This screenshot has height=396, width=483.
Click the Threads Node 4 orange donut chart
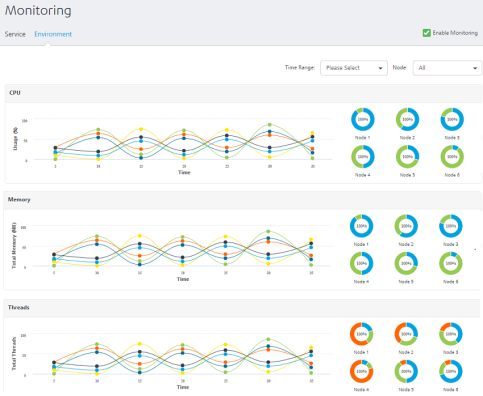(361, 371)
